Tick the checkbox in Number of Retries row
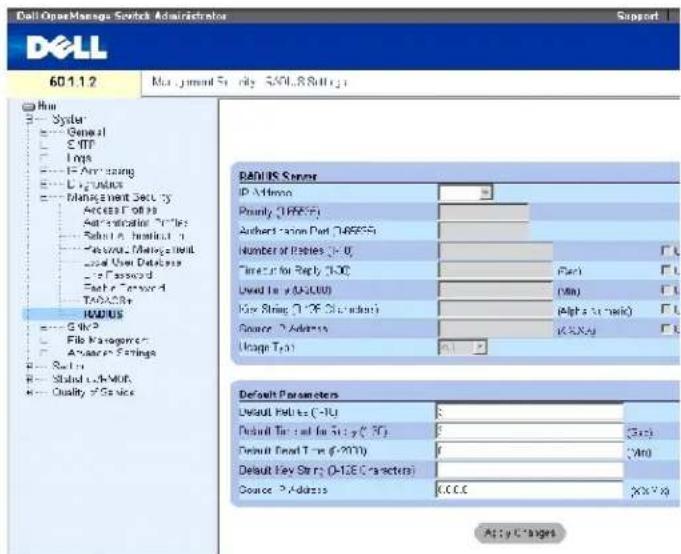681x554 pixels. (x=665, y=251)
